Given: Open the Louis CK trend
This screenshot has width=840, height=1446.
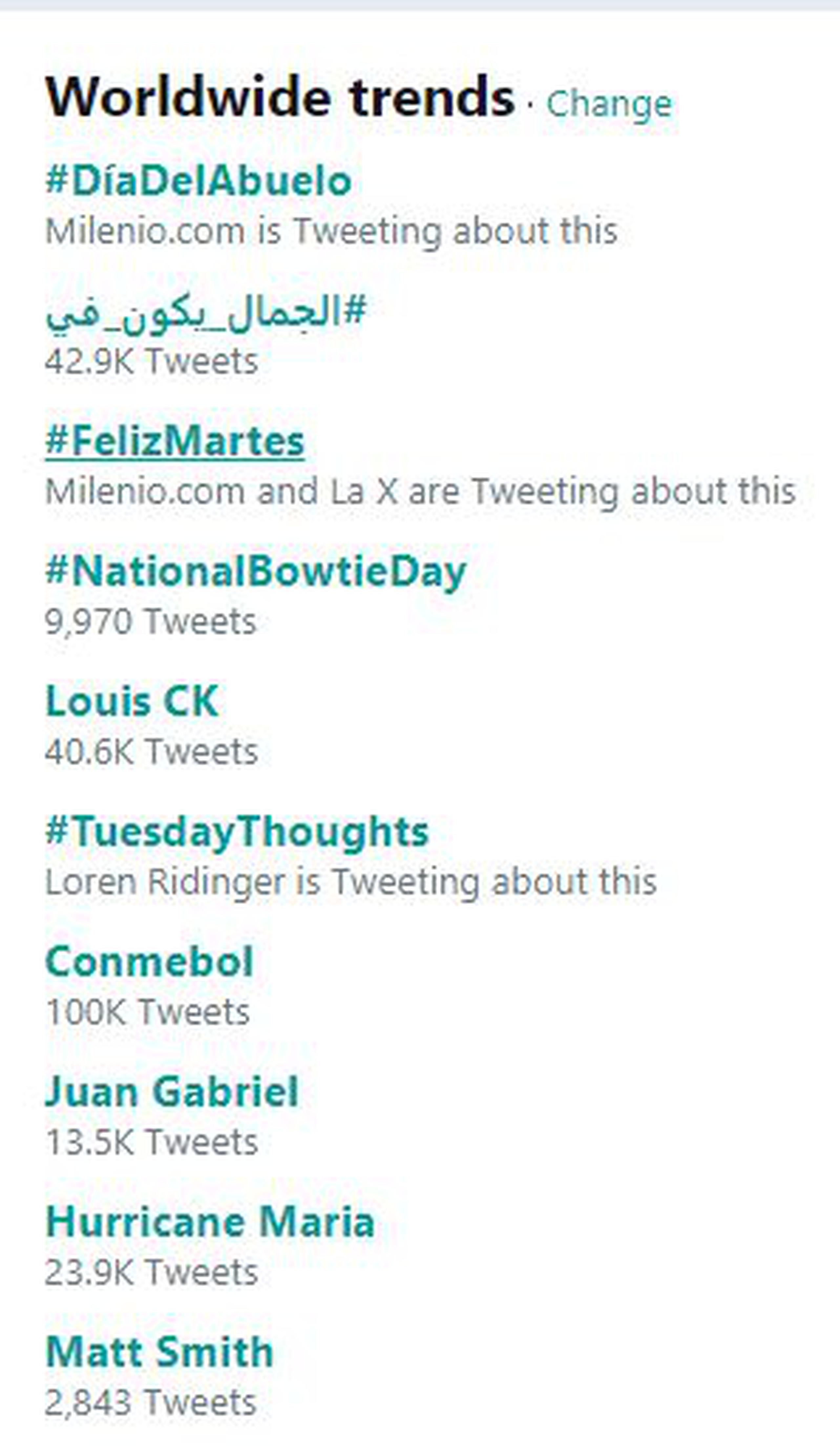Looking at the screenshot, I should pos(132,701).
